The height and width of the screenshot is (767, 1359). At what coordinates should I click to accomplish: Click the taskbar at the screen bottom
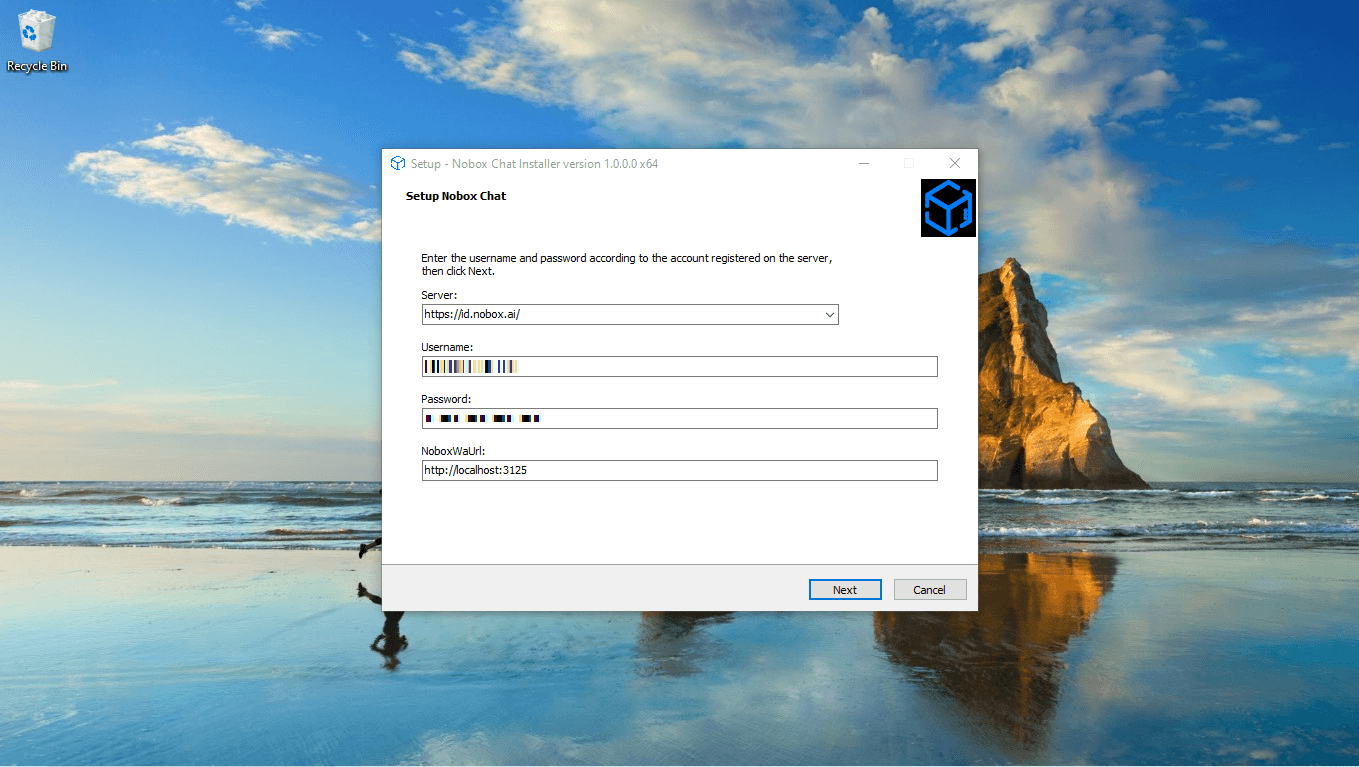pyautogui.click(x=680, y=763)
